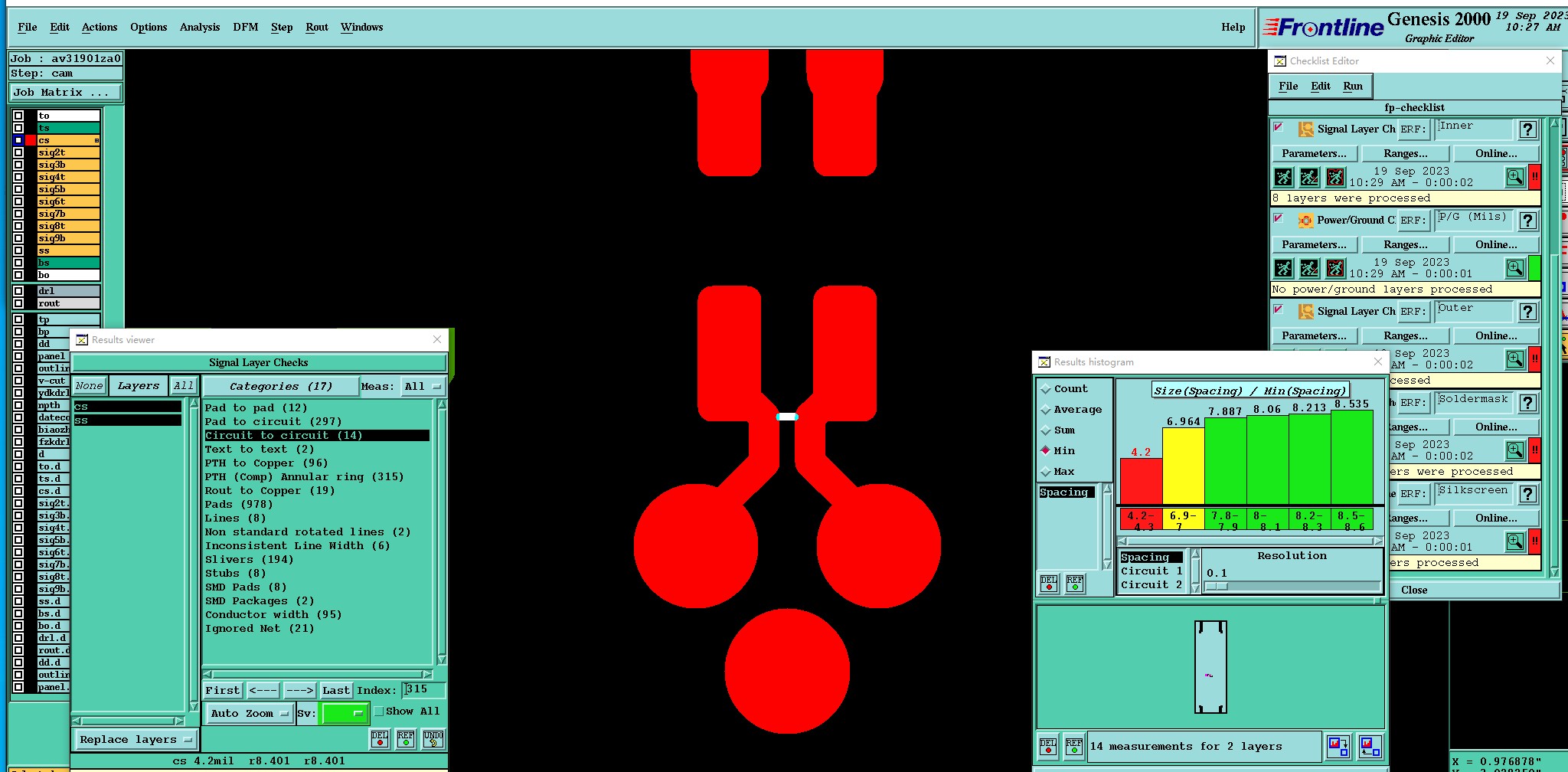
Task: Click Last button in Results viewer
Action: pyautogui.click(x=336, y=691)
